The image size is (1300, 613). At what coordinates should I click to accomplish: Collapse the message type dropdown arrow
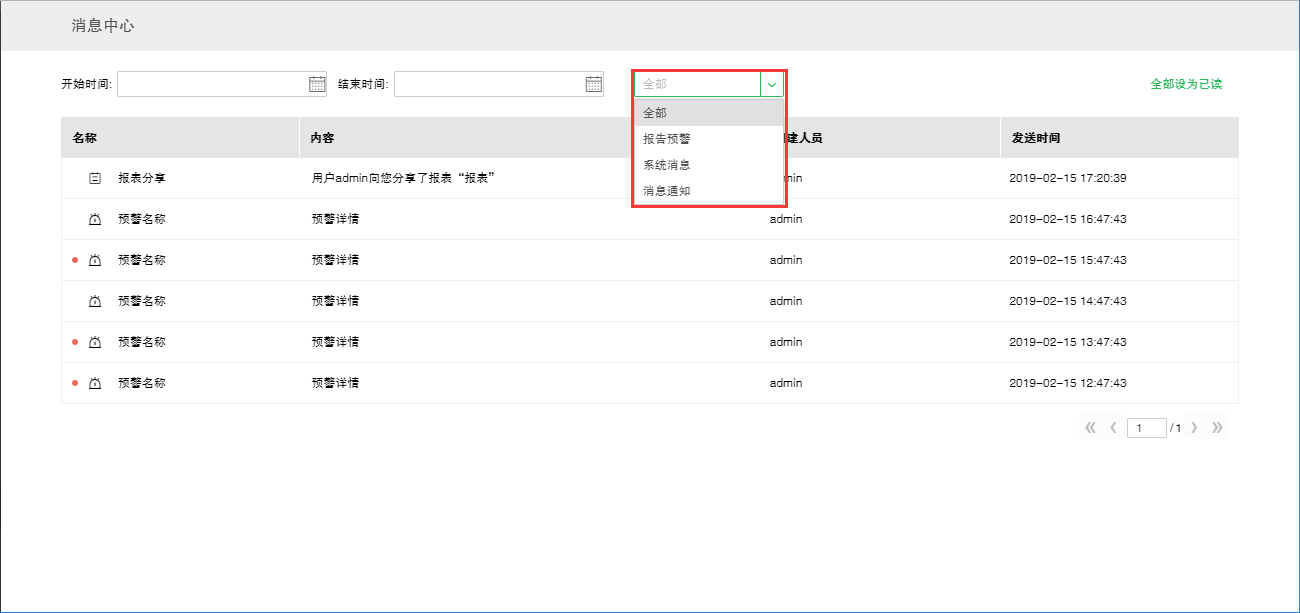click(772, 84)
